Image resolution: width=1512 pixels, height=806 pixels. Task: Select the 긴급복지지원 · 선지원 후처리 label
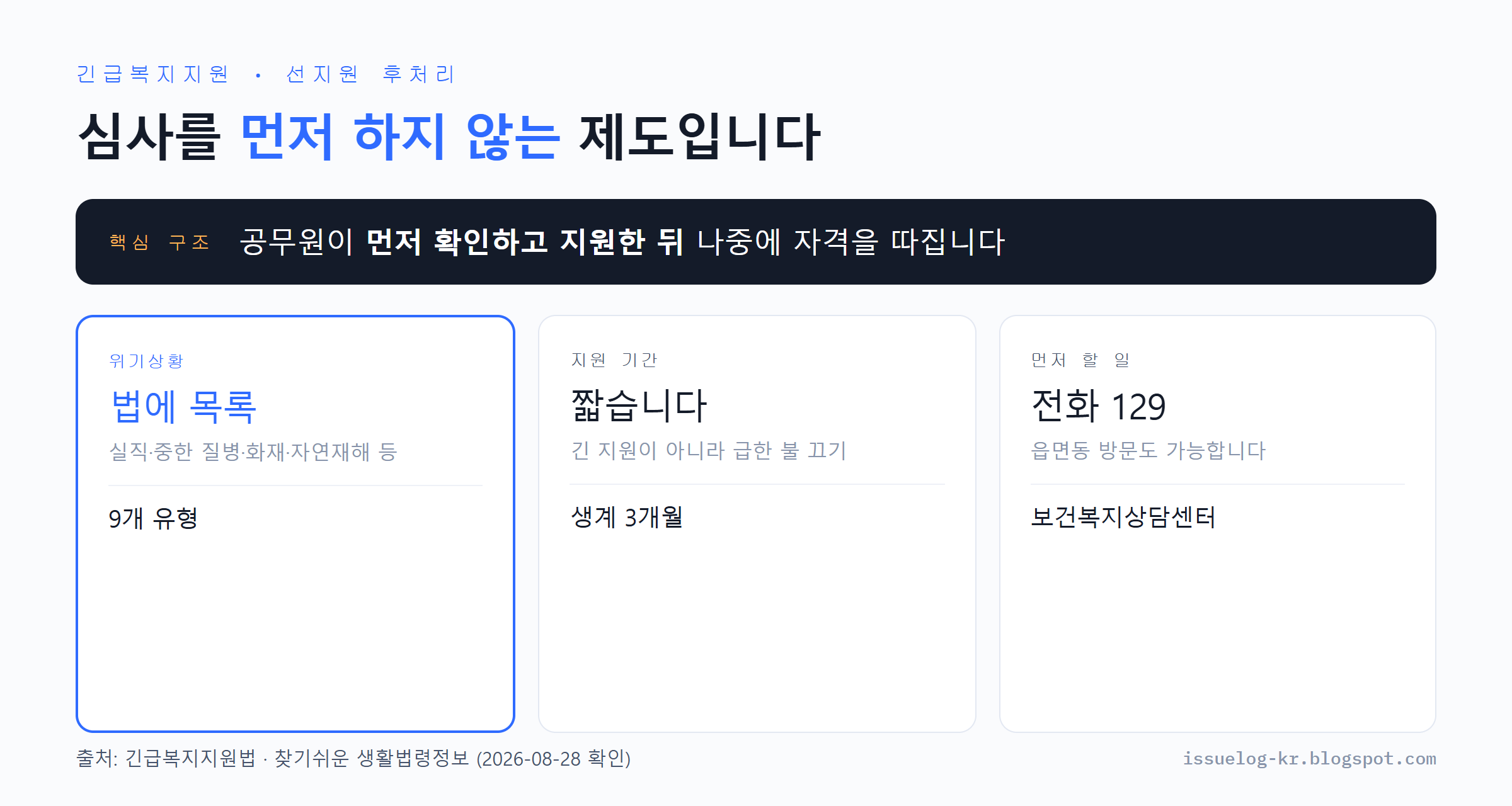point(265,74)
